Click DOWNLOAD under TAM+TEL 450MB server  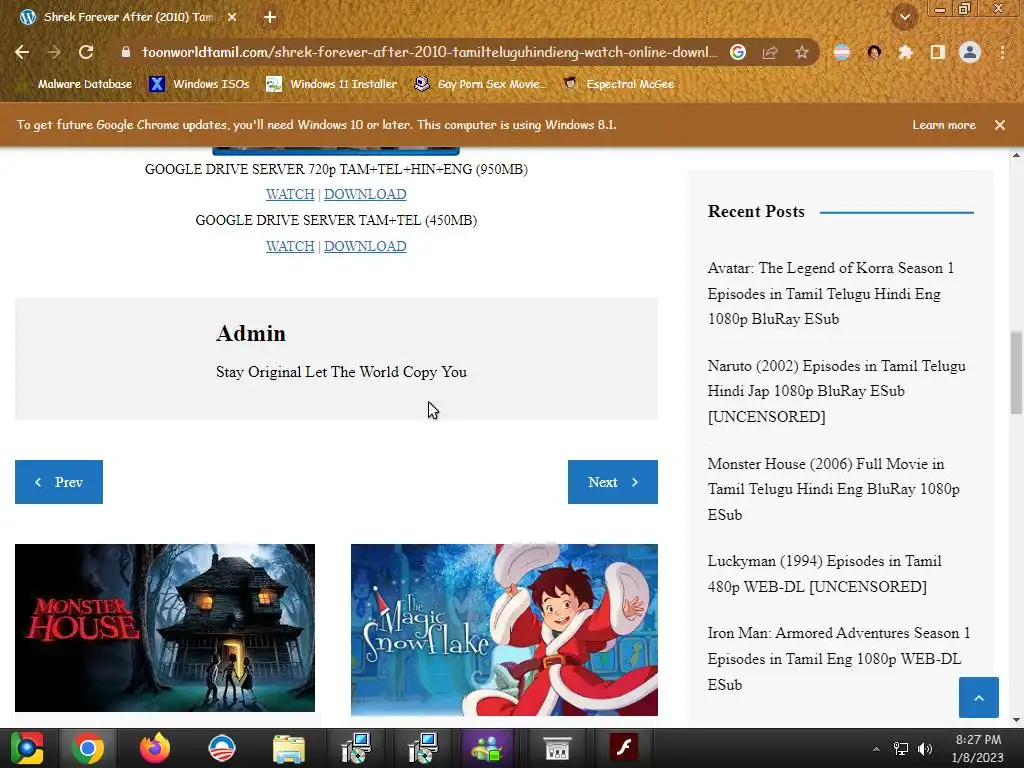coord(365,246)
